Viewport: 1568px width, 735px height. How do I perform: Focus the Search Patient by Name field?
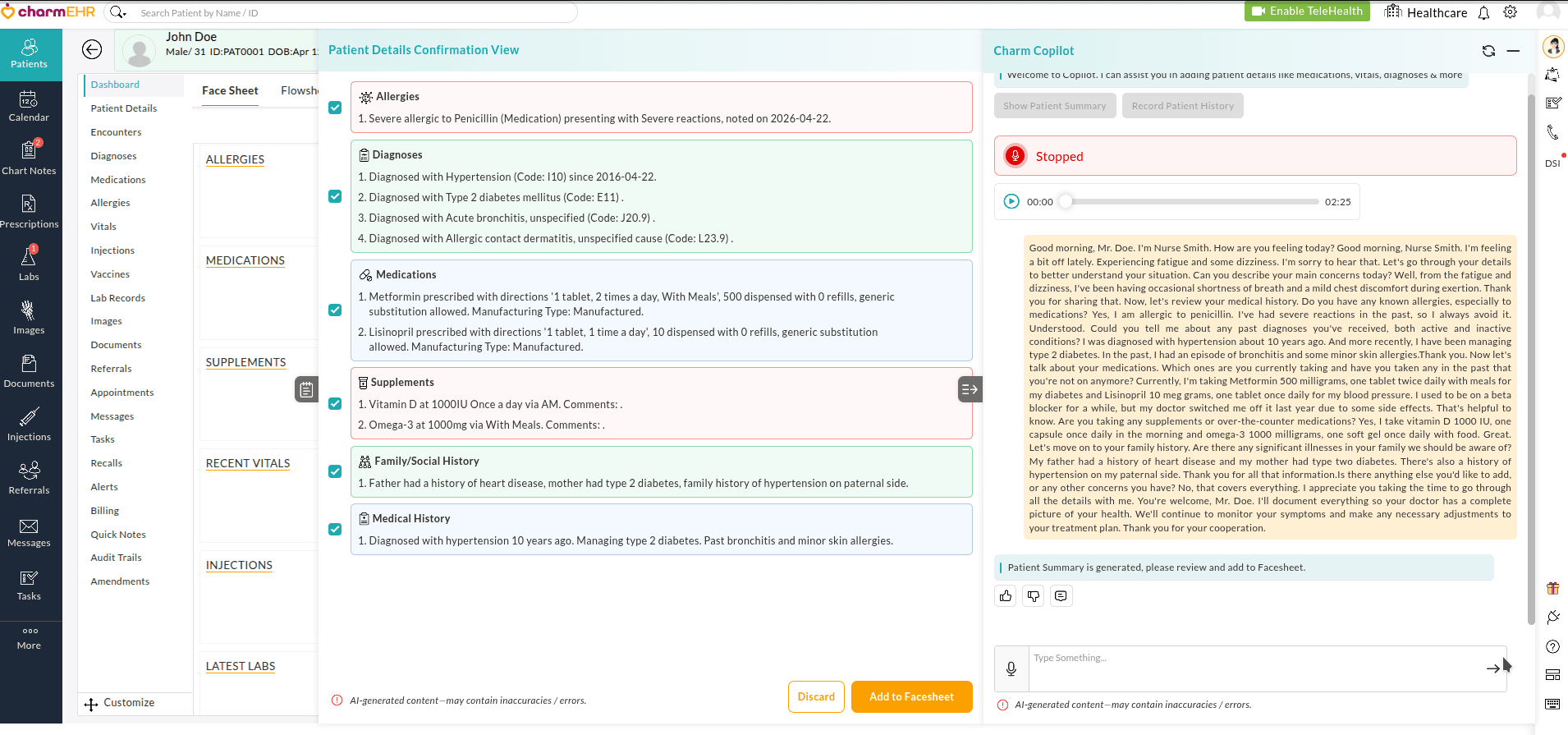[x=353, y=12]
